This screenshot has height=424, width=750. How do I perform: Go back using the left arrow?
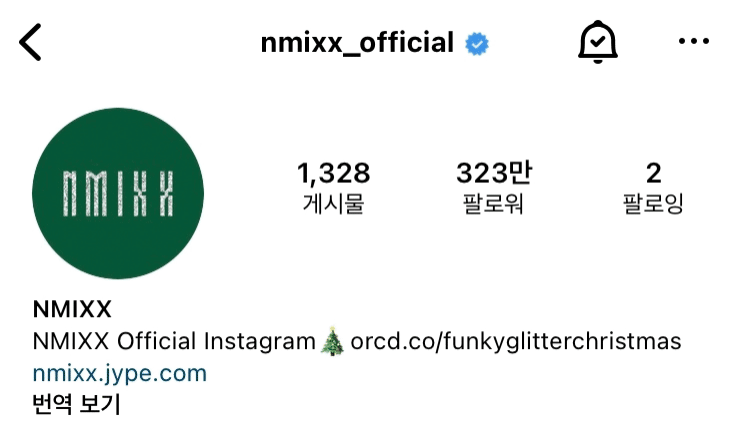pyautogui.click(x=30, y=42)
